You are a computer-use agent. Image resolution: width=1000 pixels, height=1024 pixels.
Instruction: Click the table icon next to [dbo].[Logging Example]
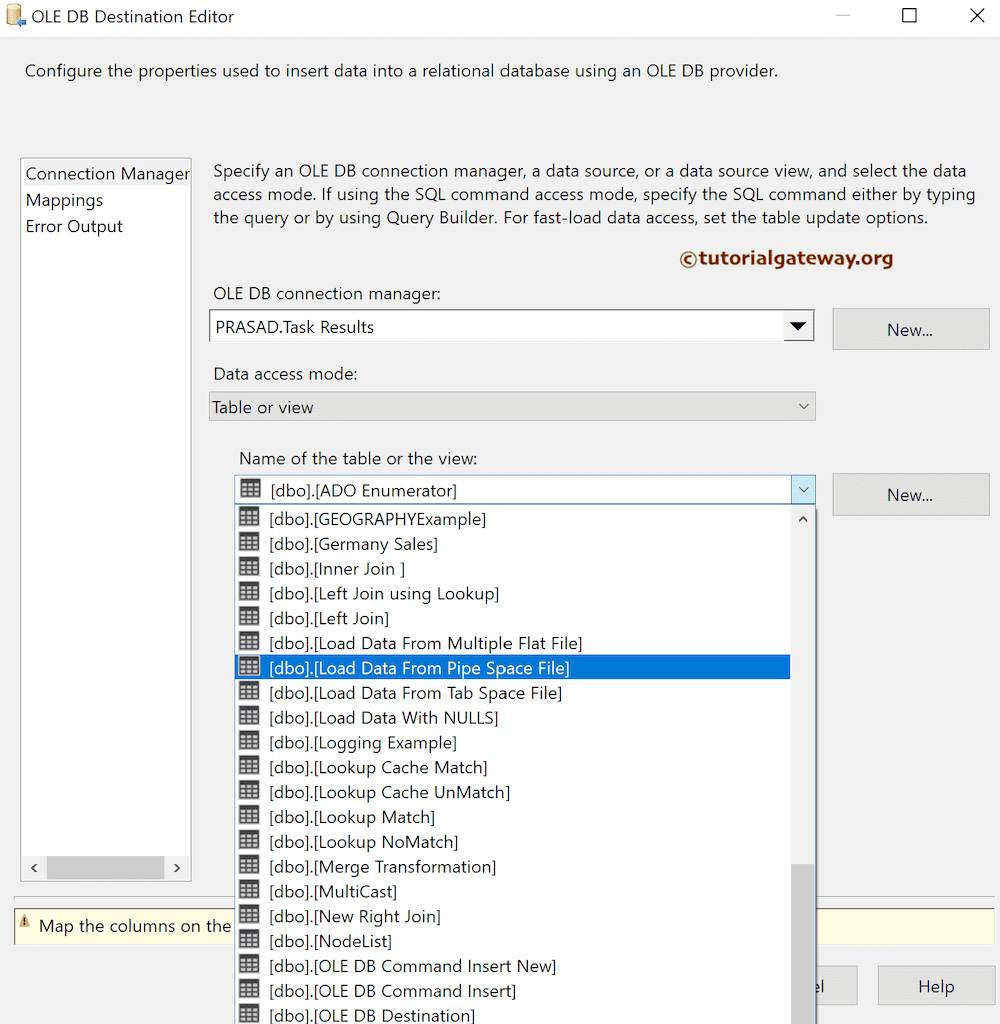tap(248, 742)
